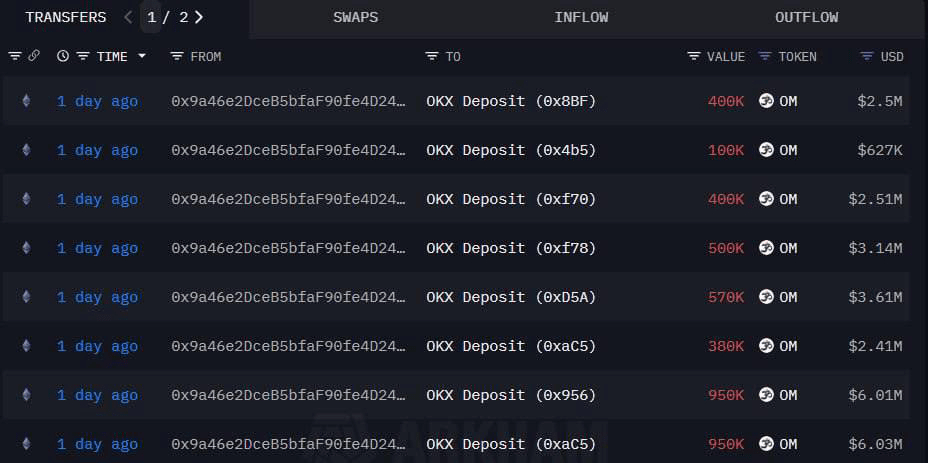928x463 pixels.
Task: Click Ethereum icon in the 0xf70 row
Action: tap(26, 199)
